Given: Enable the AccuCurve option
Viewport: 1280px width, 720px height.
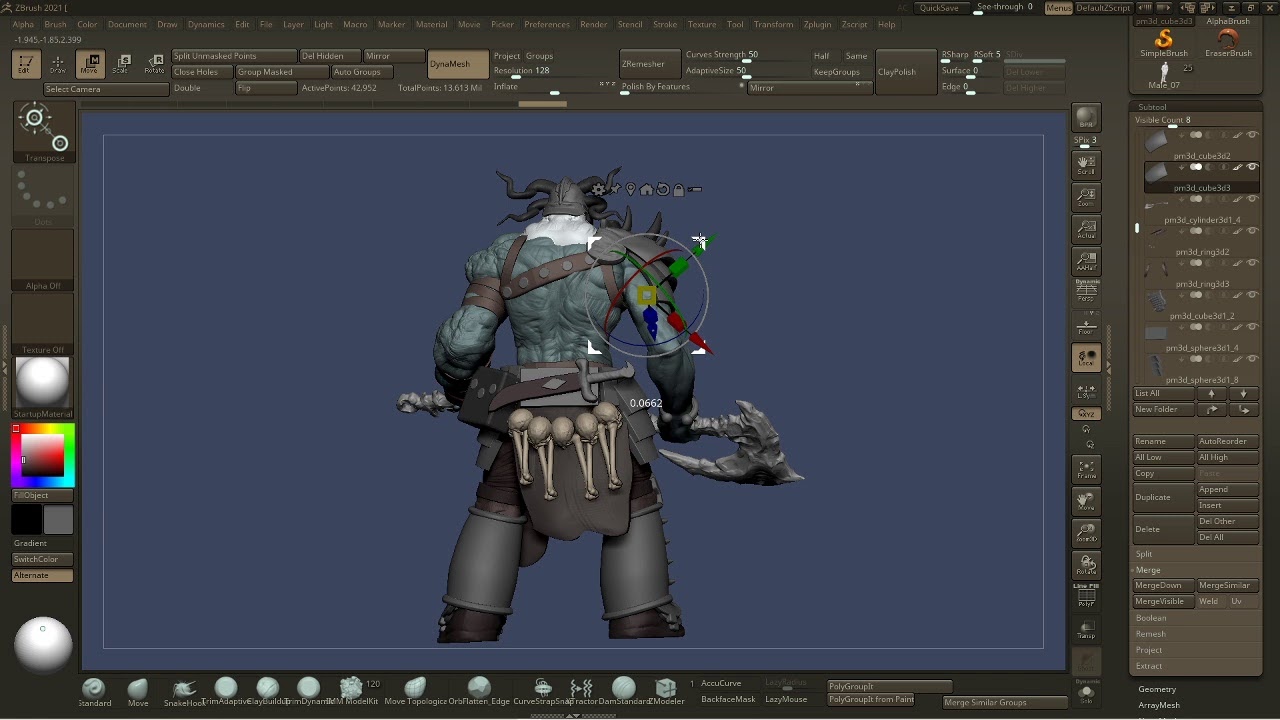Looking at the screenshot, I should (x=721, y=683).
